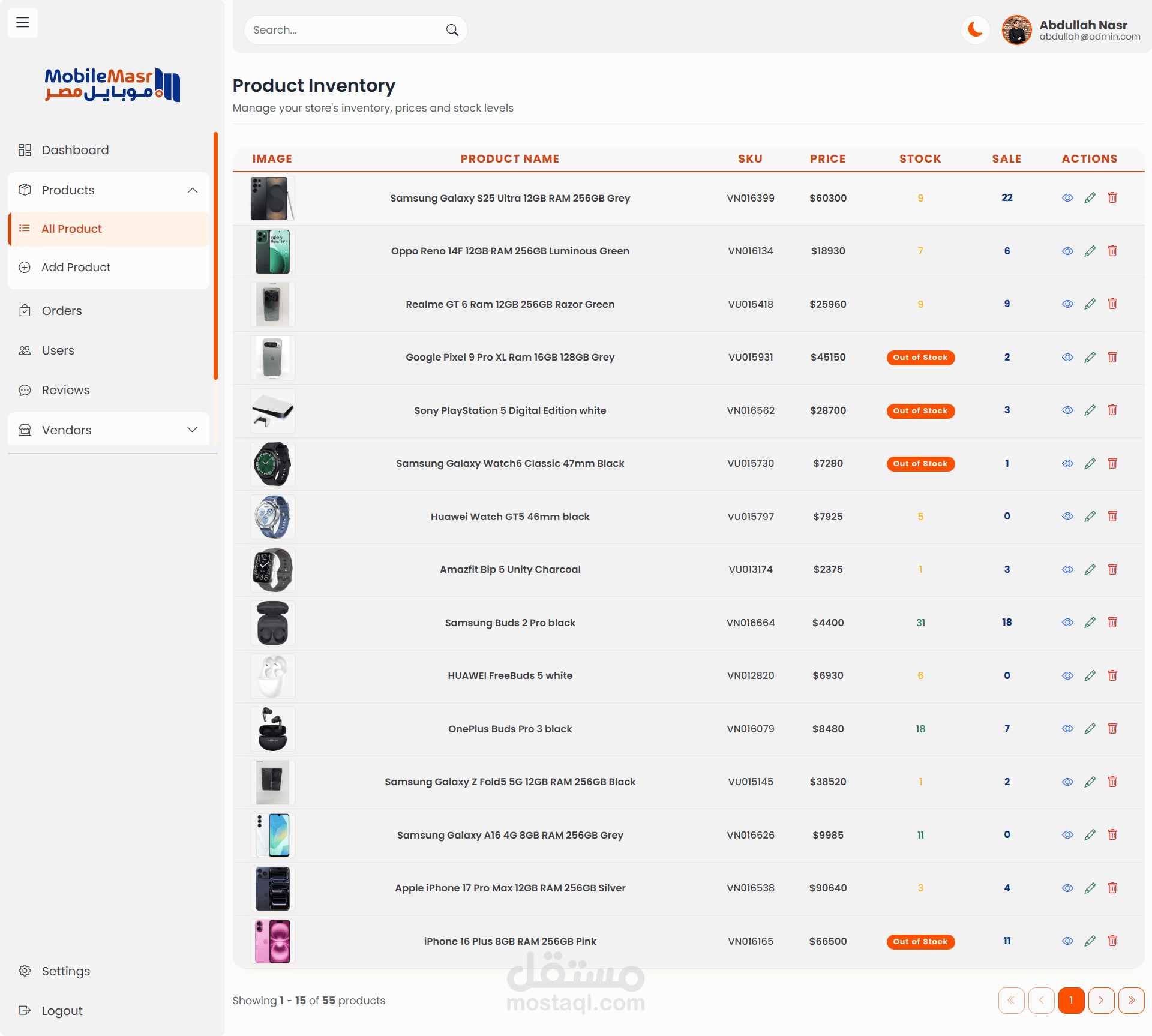Collapse the Products sidebar section
Viewport: 1152px width, 1036px height.
coord(192,190)
